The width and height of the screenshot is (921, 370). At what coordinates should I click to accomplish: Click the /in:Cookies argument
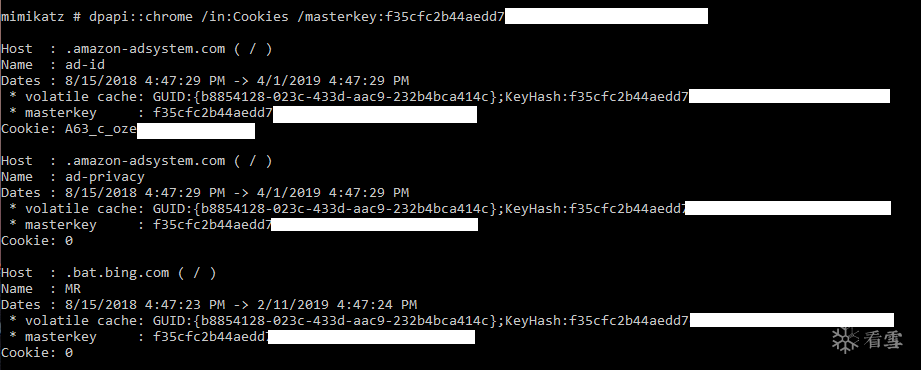coord(244,16)
